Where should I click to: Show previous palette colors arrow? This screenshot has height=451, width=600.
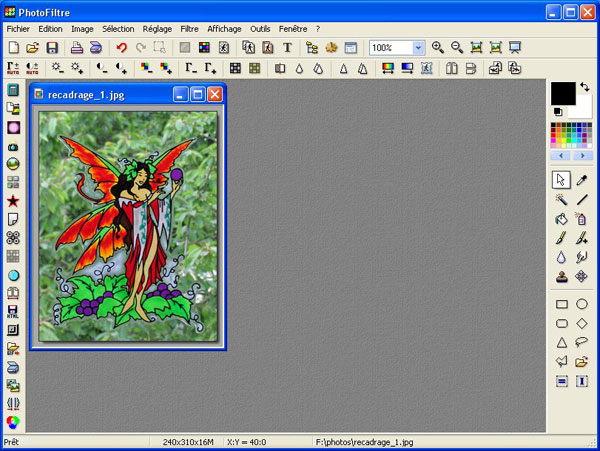pos(561,156)
